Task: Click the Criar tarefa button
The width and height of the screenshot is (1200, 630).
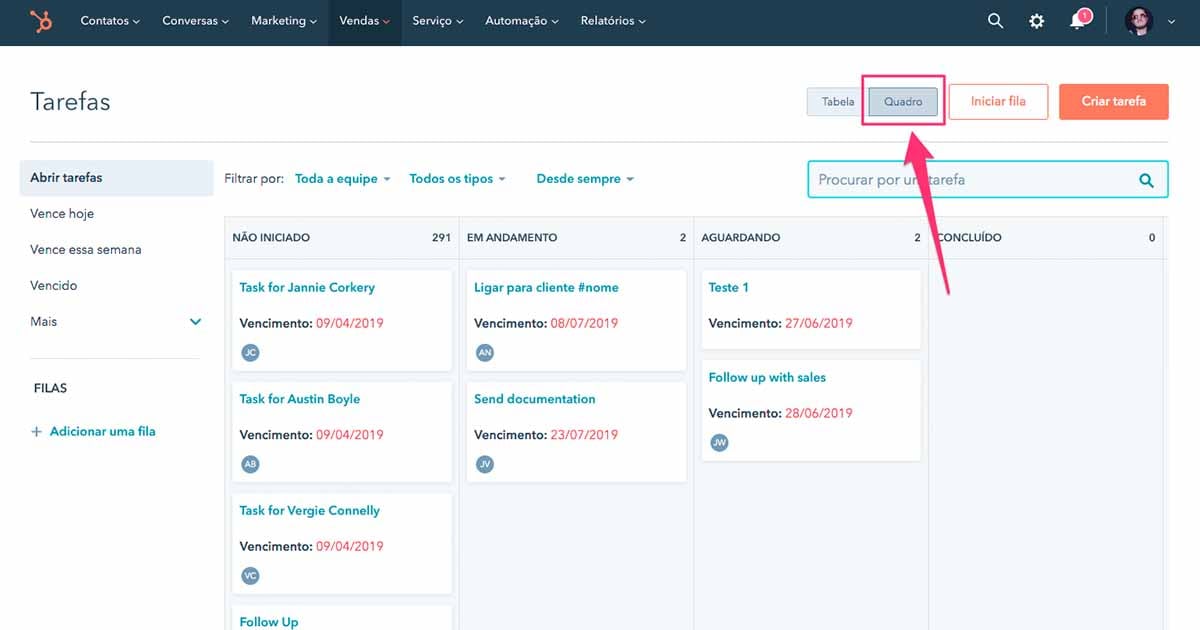Action: click(1114, 102)
